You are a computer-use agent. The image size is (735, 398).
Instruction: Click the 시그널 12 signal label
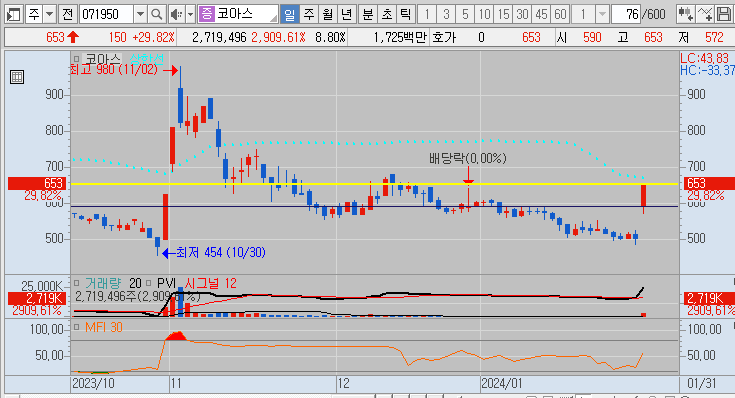210,284
